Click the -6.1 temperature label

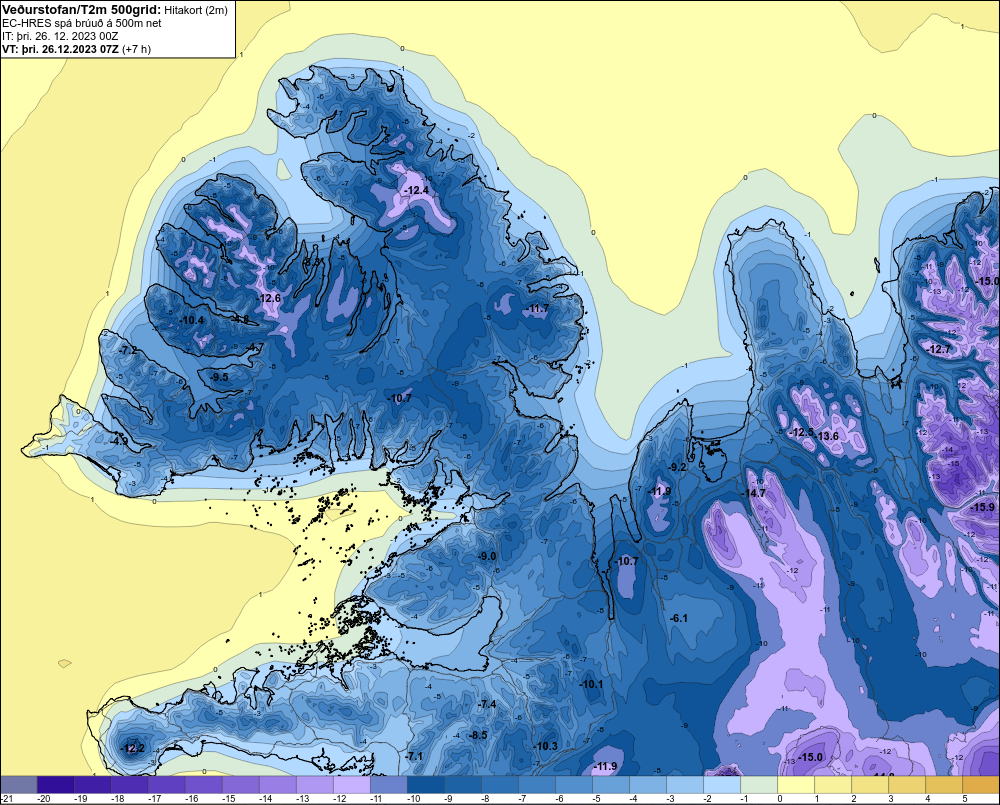[x=679, y=618]
